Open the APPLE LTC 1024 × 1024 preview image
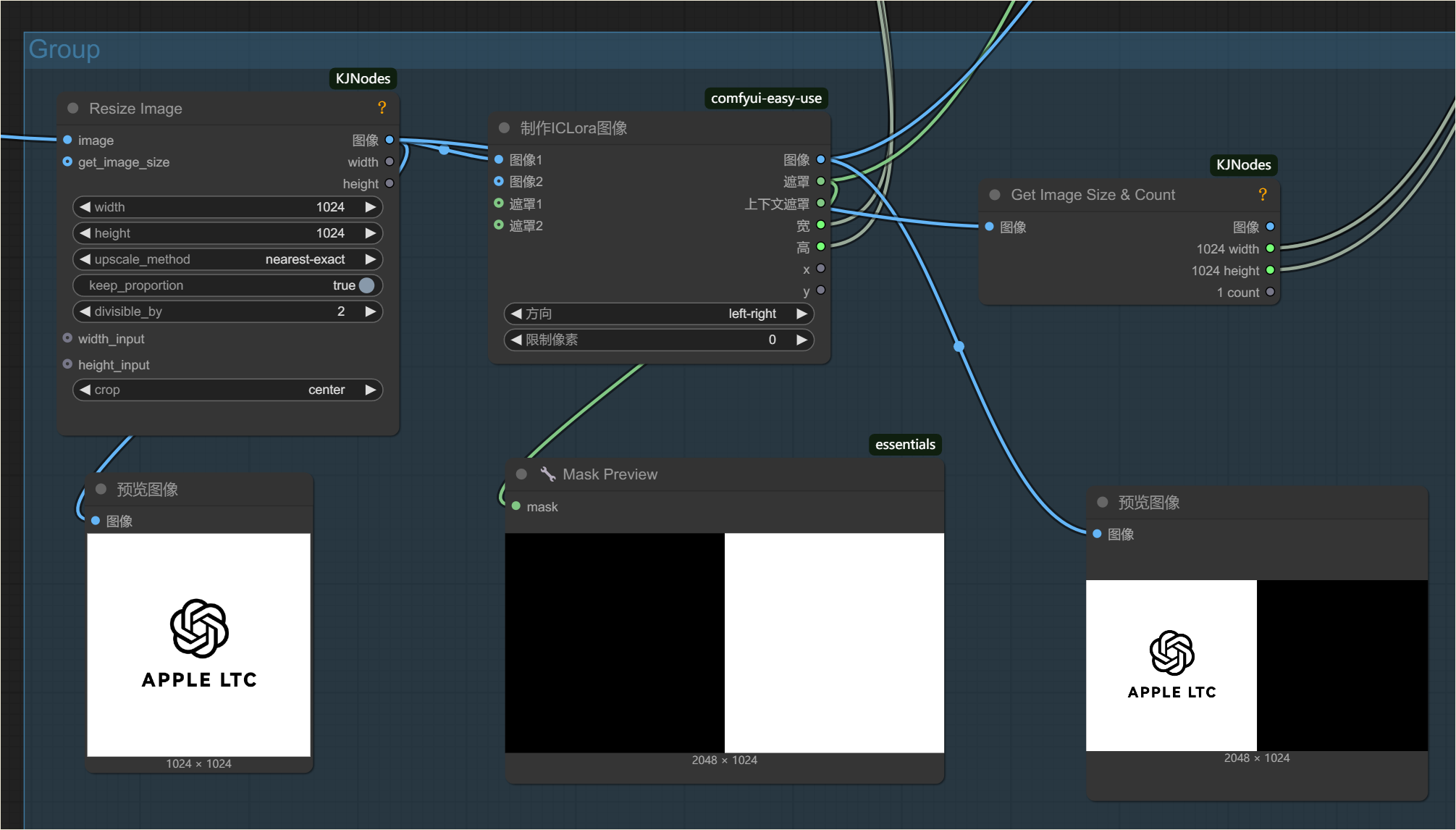 point(199,645)
